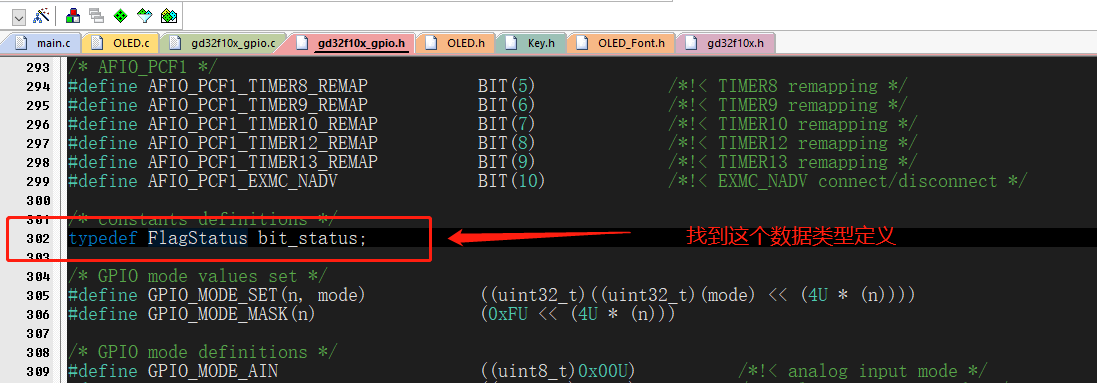
Task: Click AFIO_PCF1_TIMER10_REMAP macro name
Action: click(262, 125)
